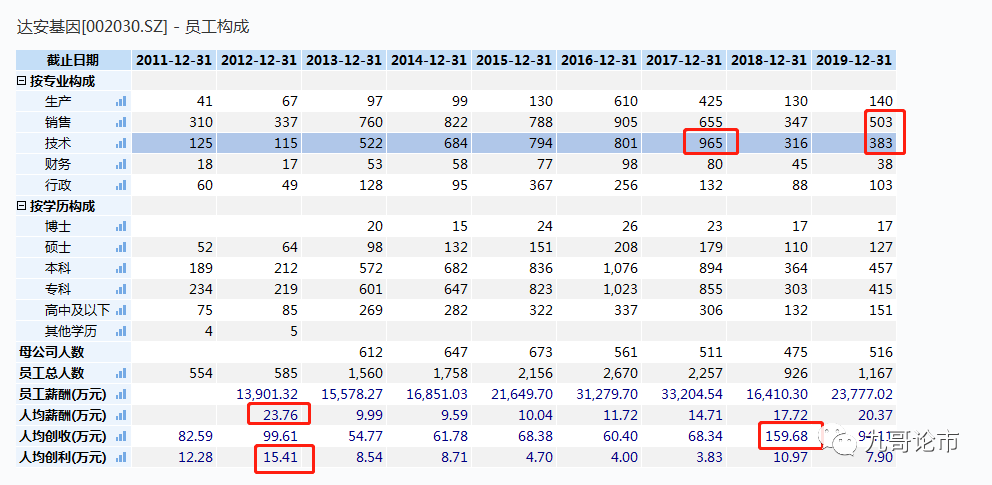992x485 pixels.
Task: Select 13,901.32 员工薪酬 value
Action: click(267, 395)
